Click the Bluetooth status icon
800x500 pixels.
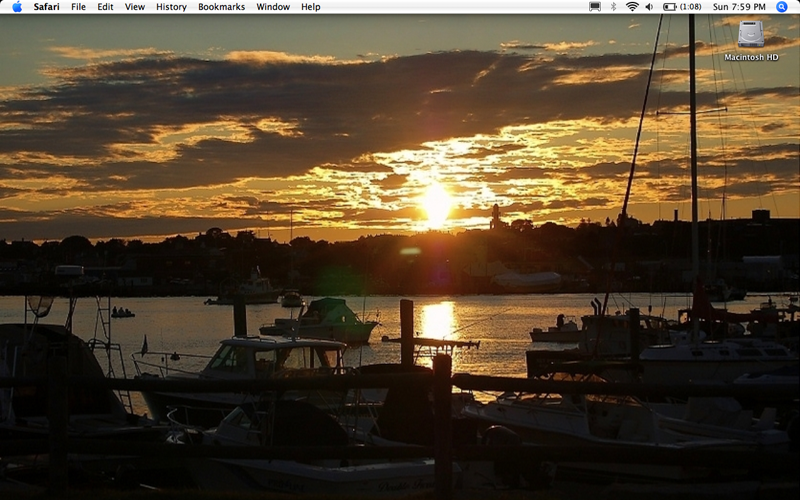(614, 7)
